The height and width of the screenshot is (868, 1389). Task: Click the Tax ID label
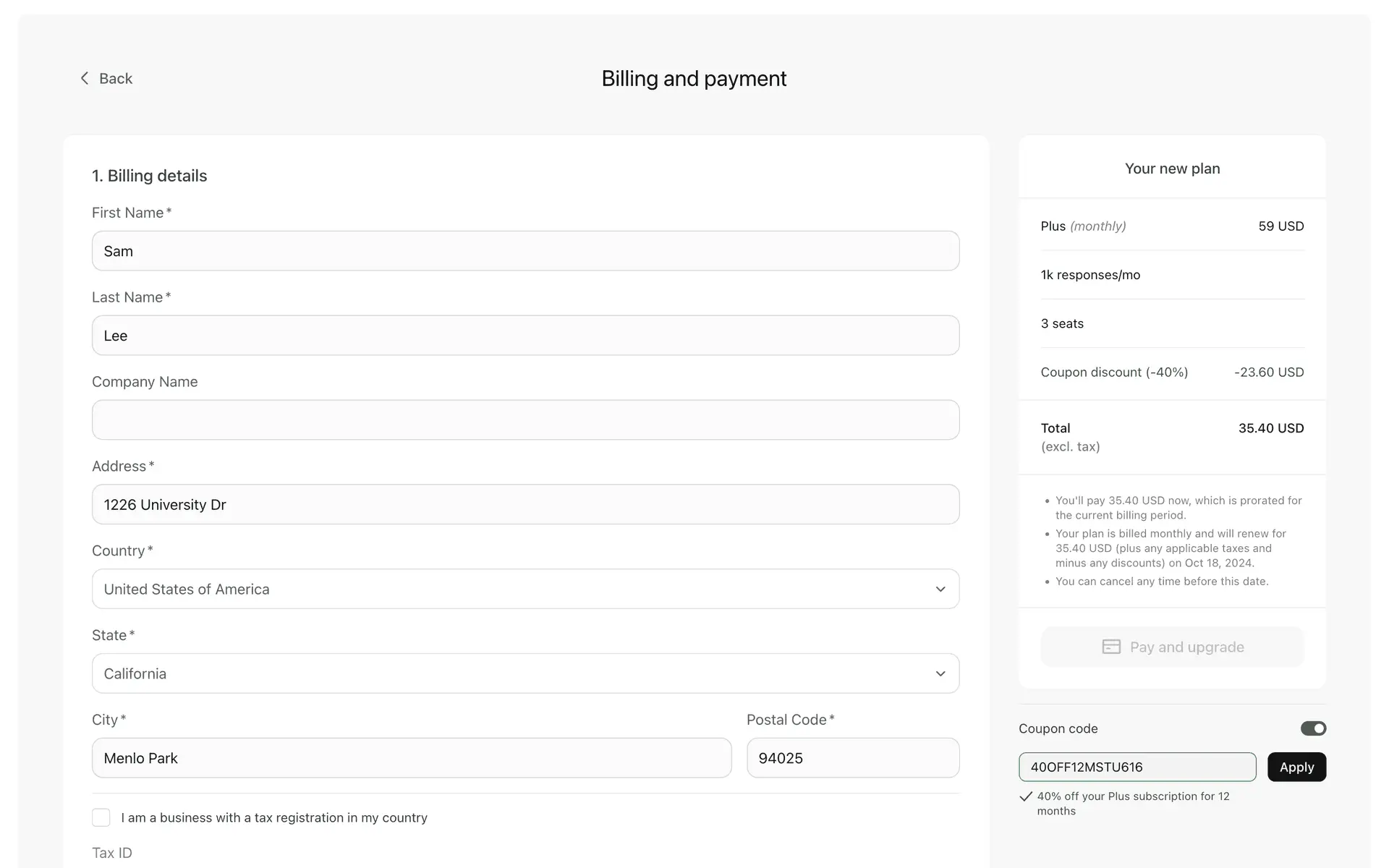(112, 853)
